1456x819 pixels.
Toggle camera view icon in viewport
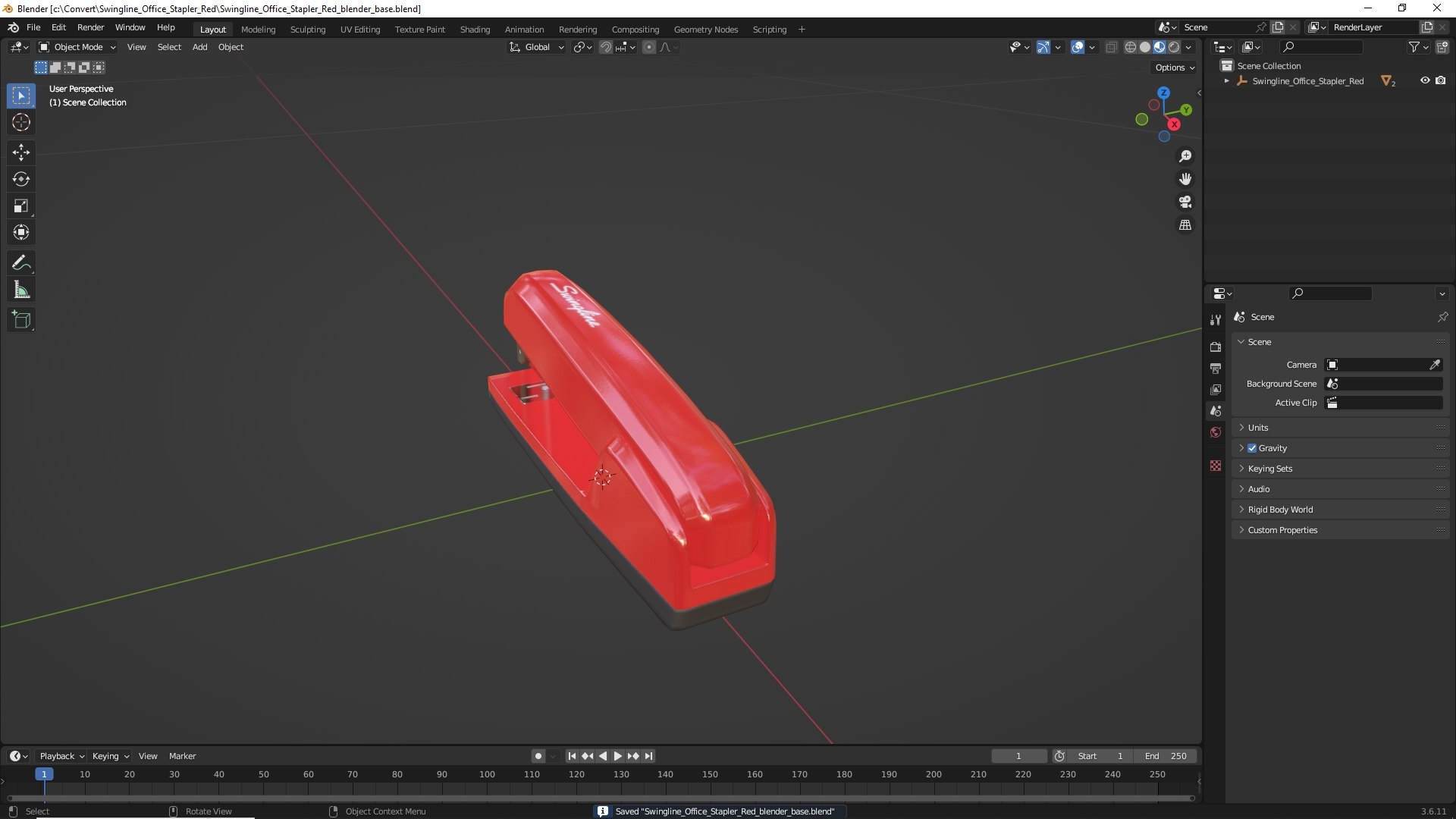pyautogui.click(x=1185, y=202)
